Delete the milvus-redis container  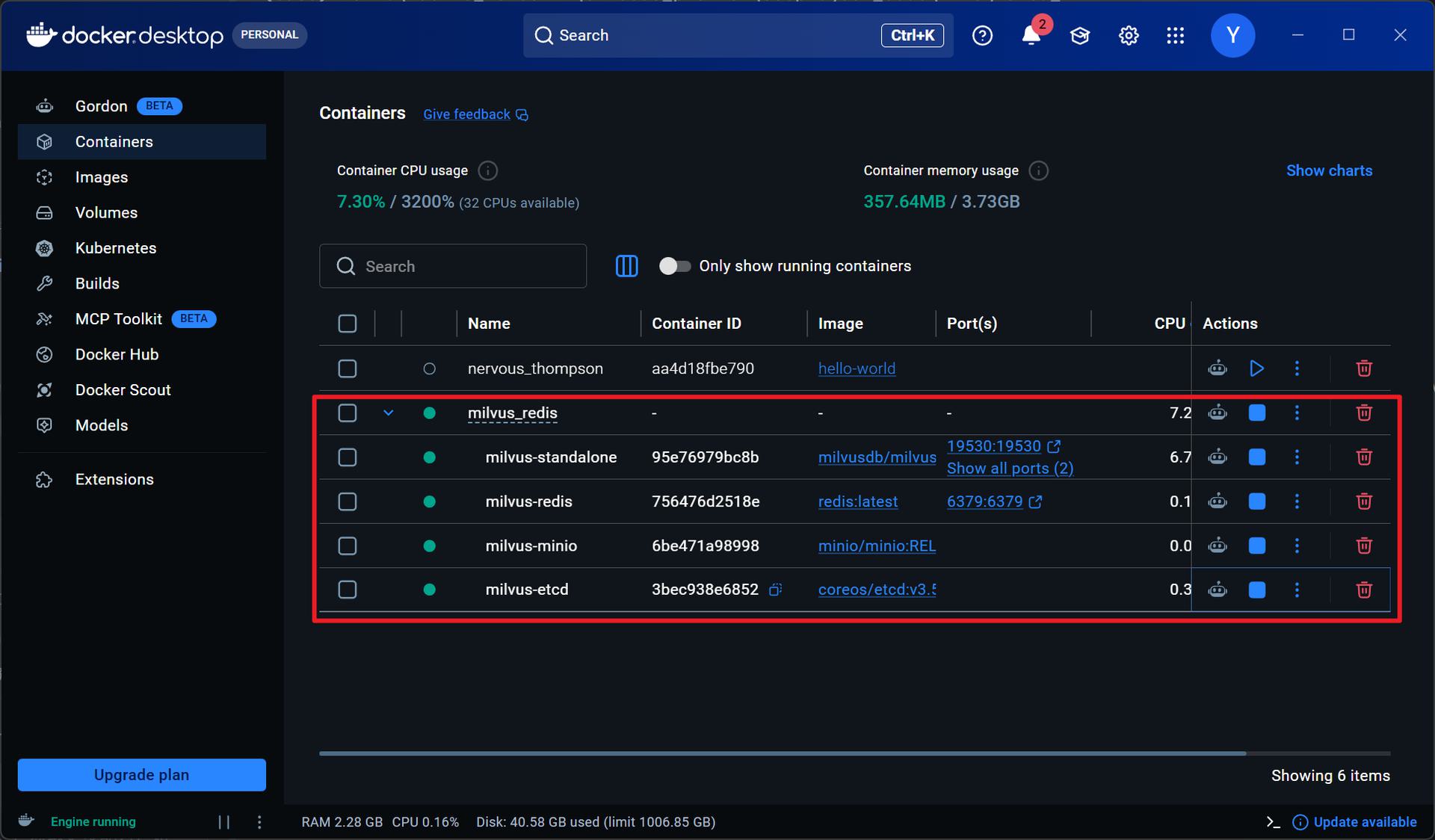(x=1364, y=501)
